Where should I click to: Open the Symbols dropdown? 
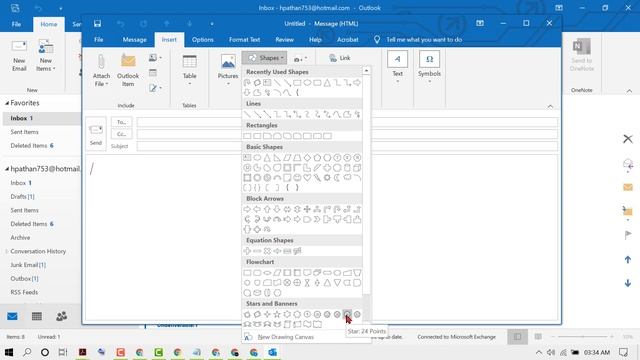pos(429,67)
